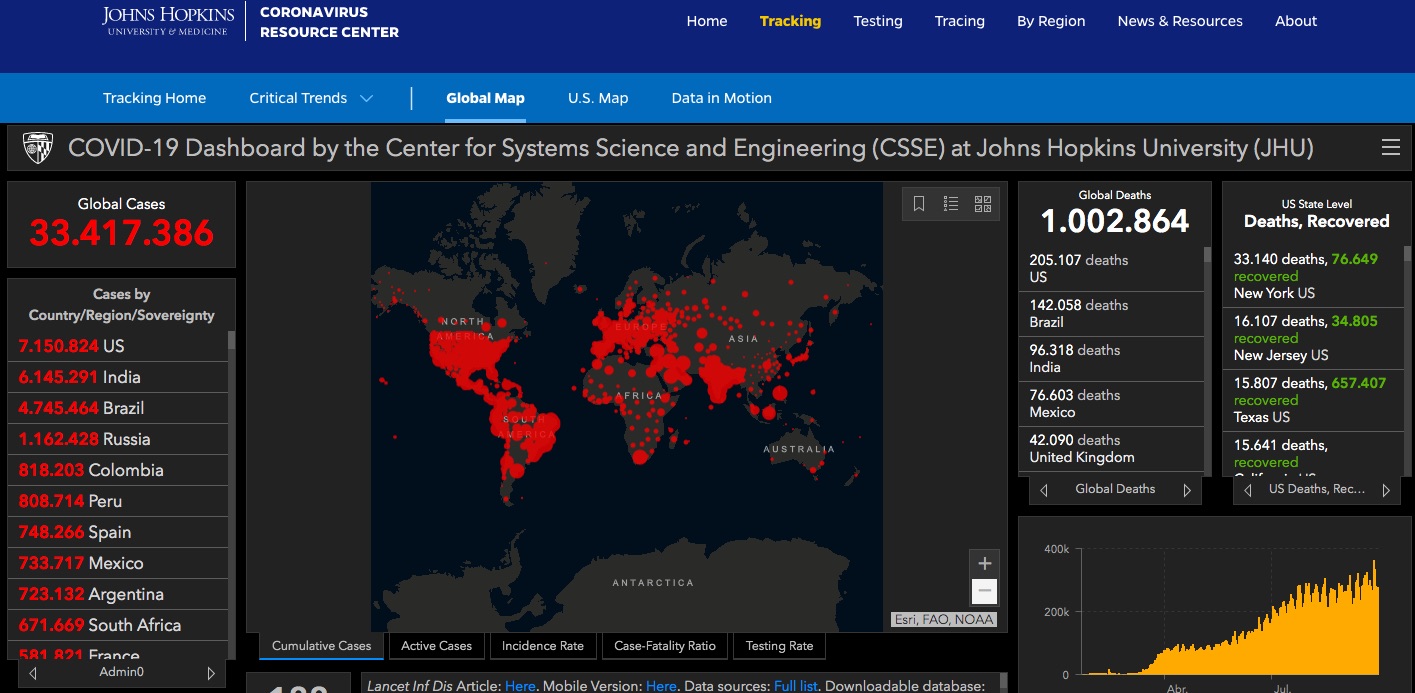Image resolution: width=1415 pixels, height=693 pixels.
Task: Select India in the cases by country list
Action: 120,377
